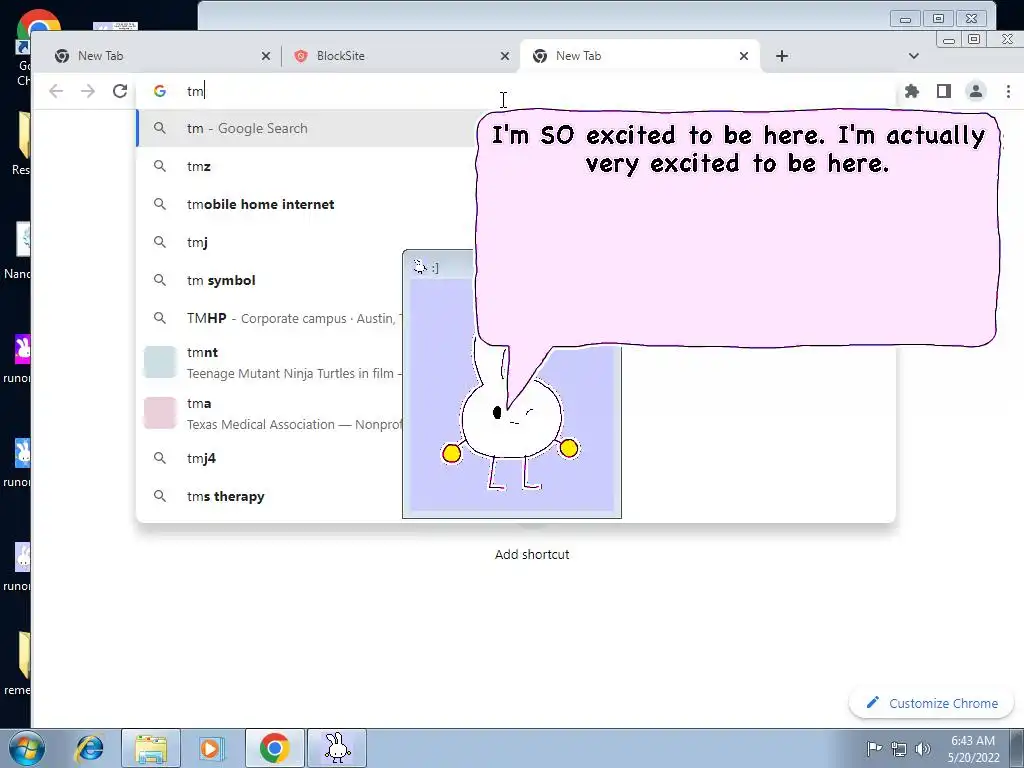Click the Chrome taskbar button
1024x768 pixels.
pyautogui.click(x=275, y=748)
